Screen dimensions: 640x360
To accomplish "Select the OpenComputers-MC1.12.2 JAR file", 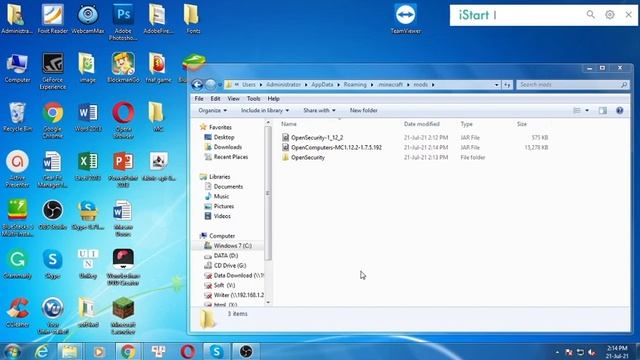I will click(336, 147).
